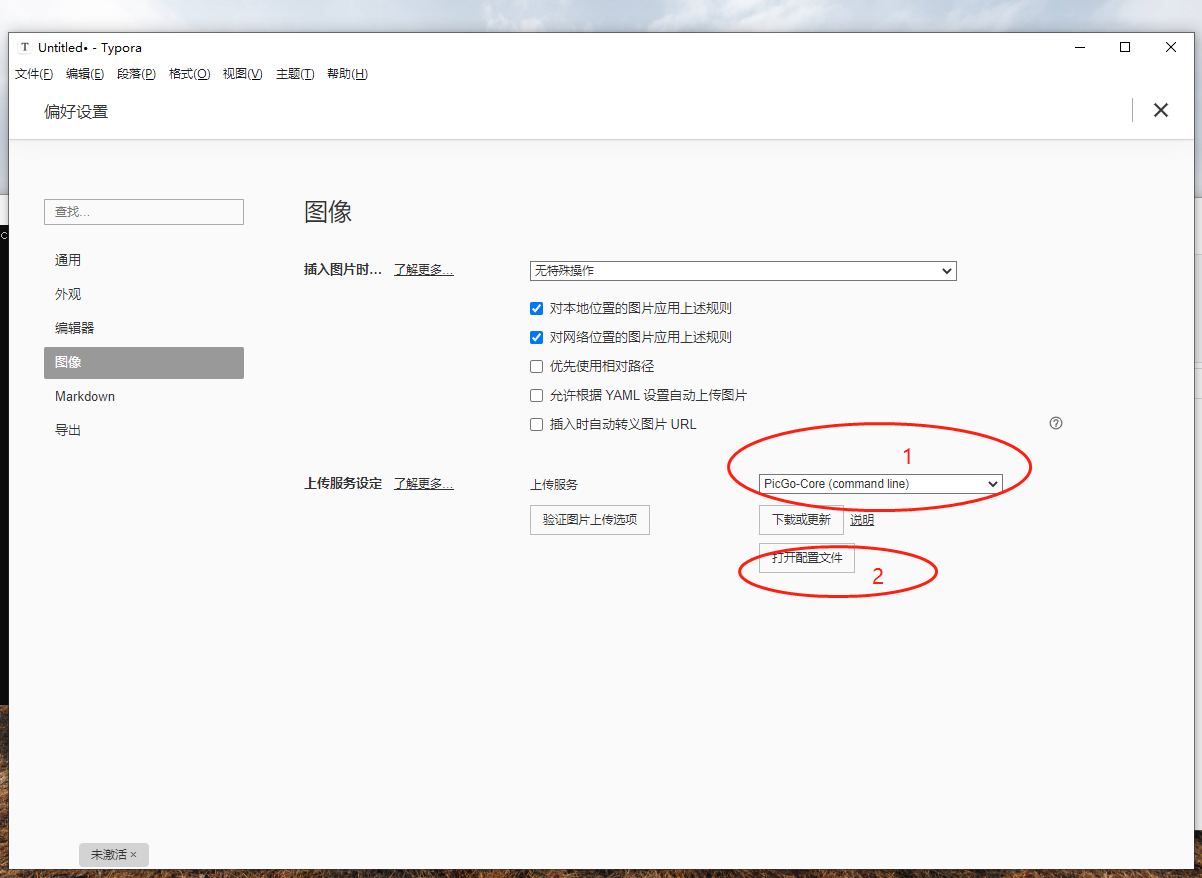Enable auto upload by YAML settings checkbox
Viewport: 1202px width, 878px height.
pyautogui.click(x=536, y=395)
